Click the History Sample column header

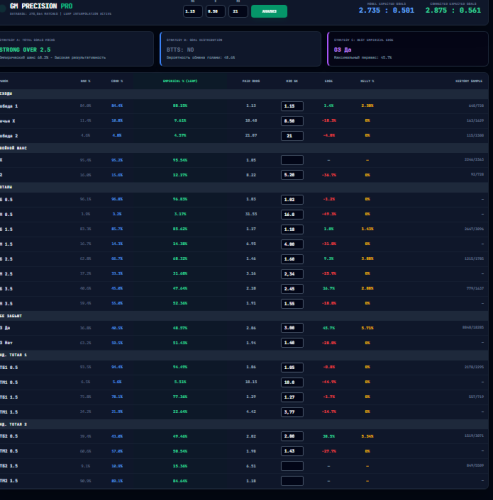coord(469,81)
